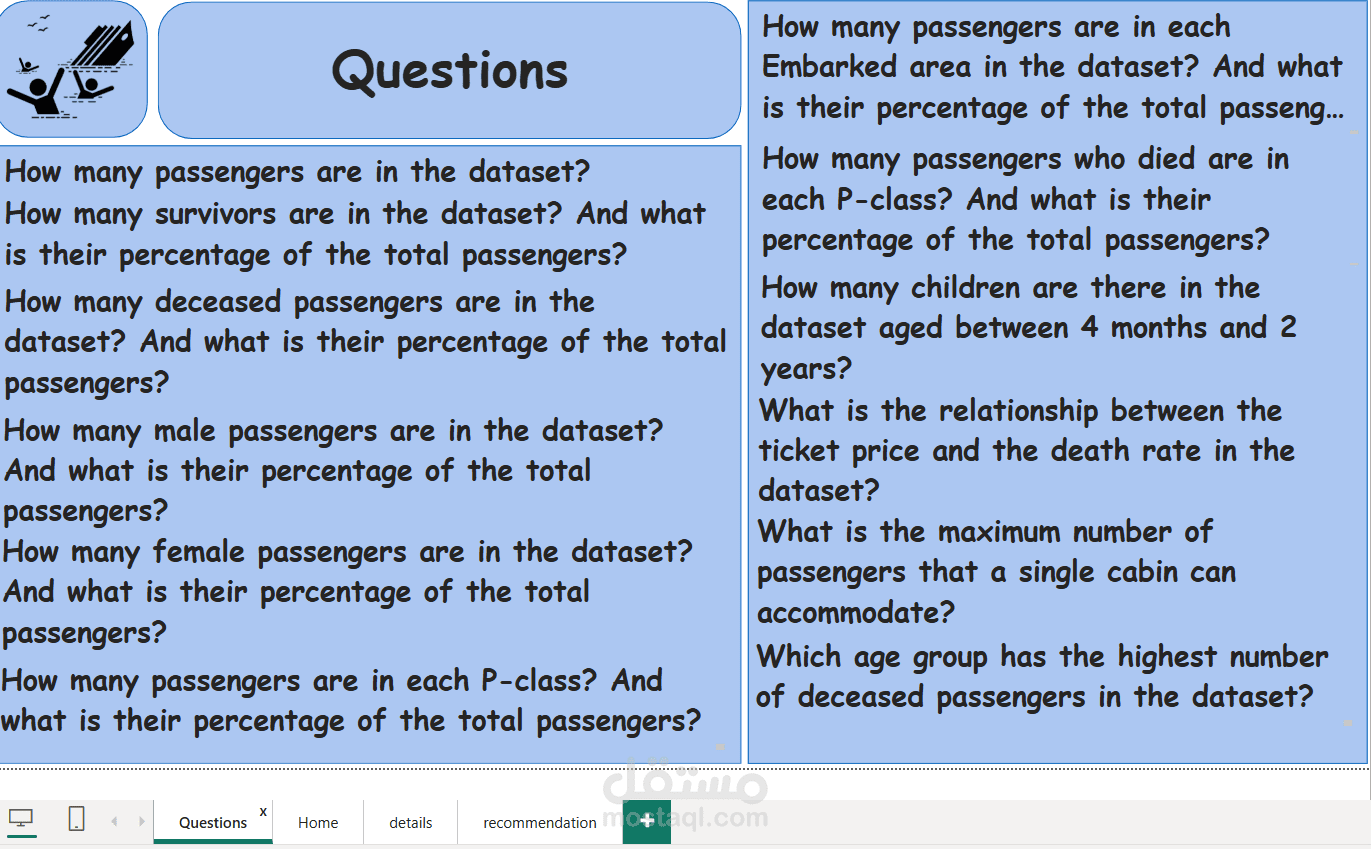1371x849 pixels.
Task: Click question about died passengers per P-class
Action: [x=1026, y=199]
